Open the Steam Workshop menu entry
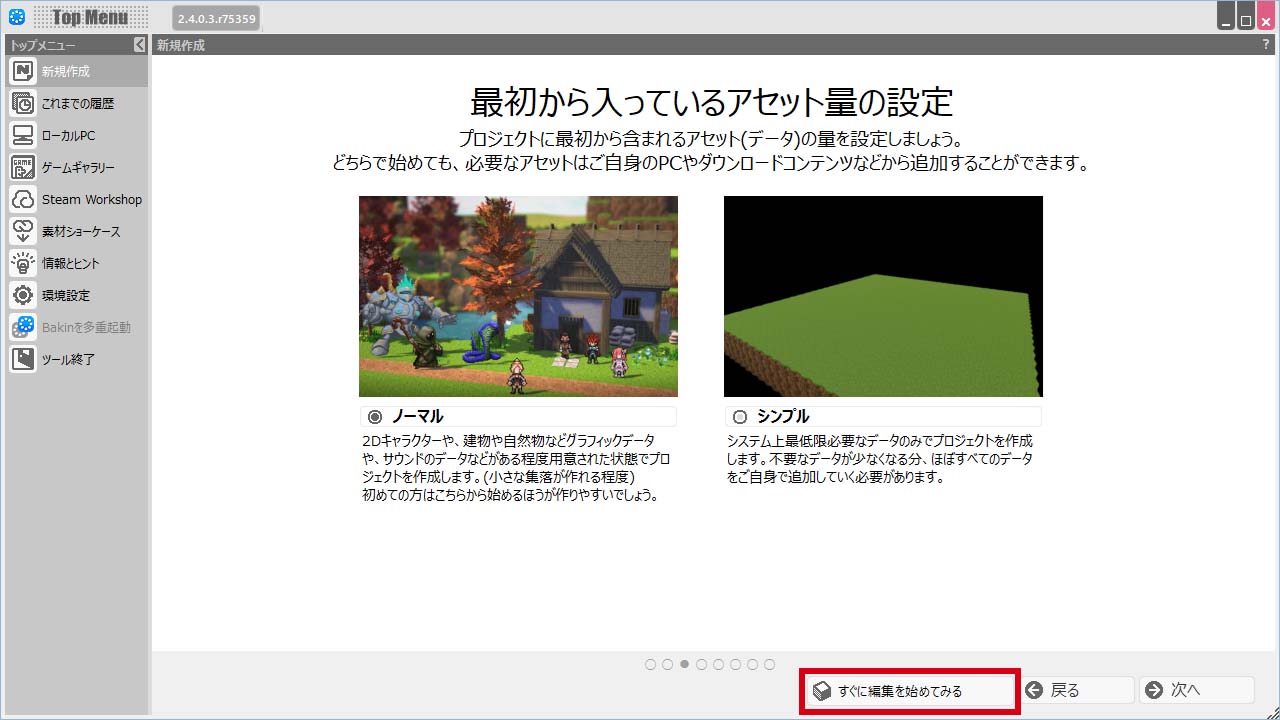This screenshot has width=1280, height=720. (x=77, y=199)
